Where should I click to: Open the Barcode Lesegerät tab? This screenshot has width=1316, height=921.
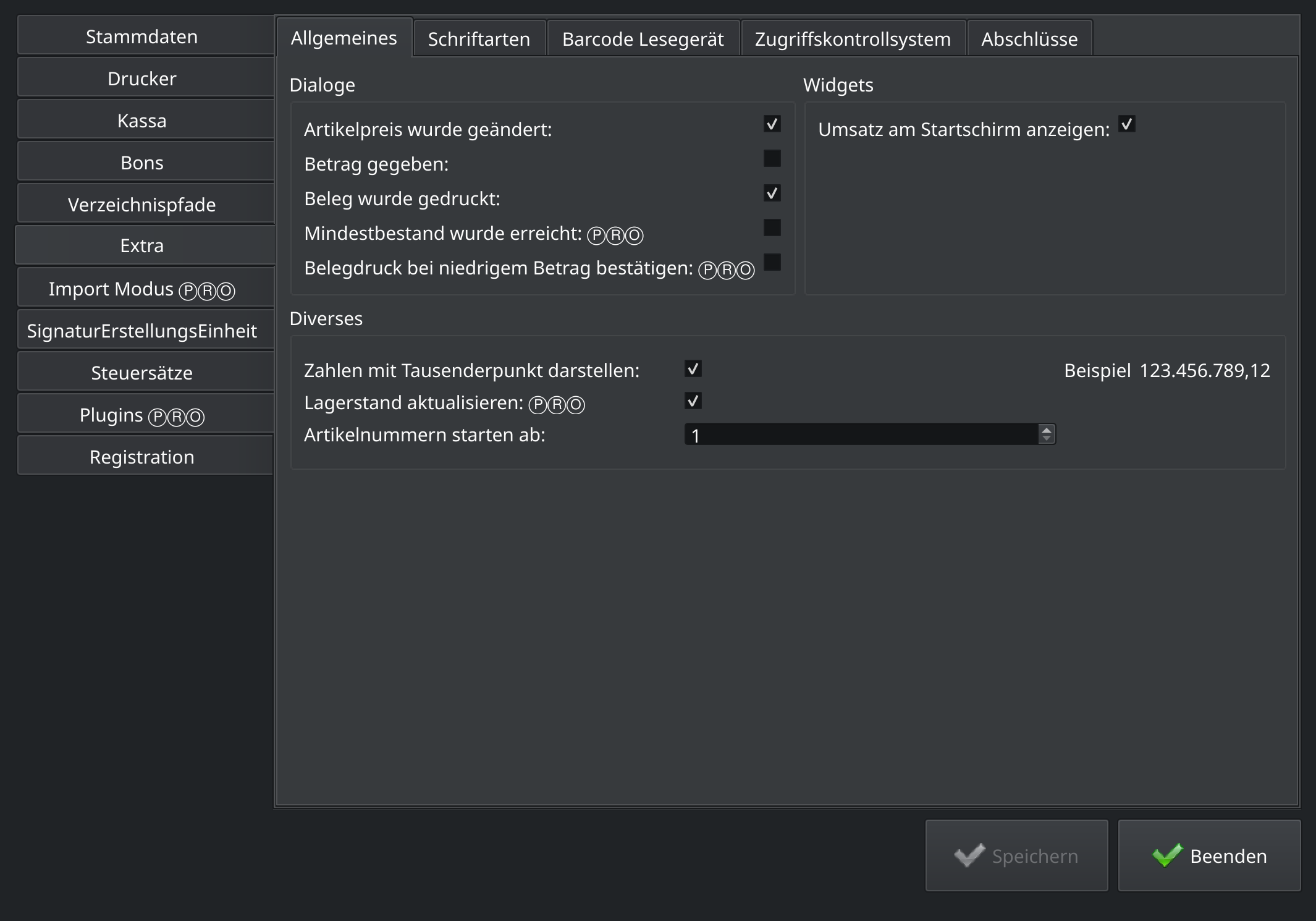[x=643, y=39]
